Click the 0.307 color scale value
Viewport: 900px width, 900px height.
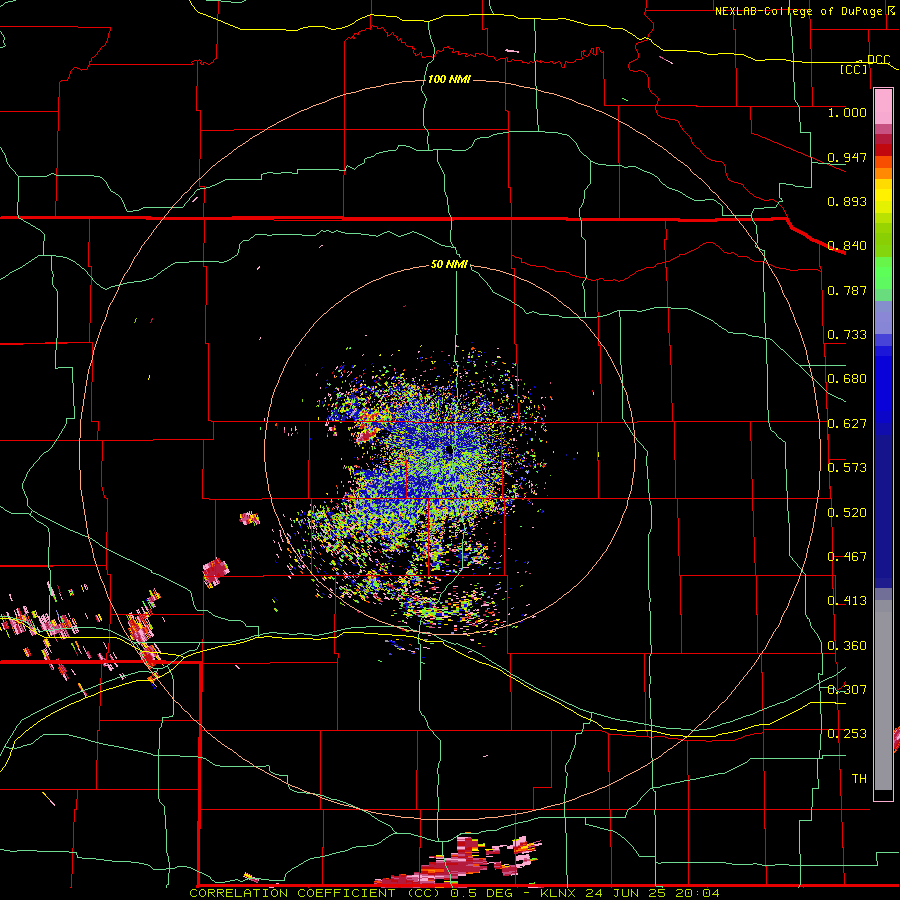(847, 689)
